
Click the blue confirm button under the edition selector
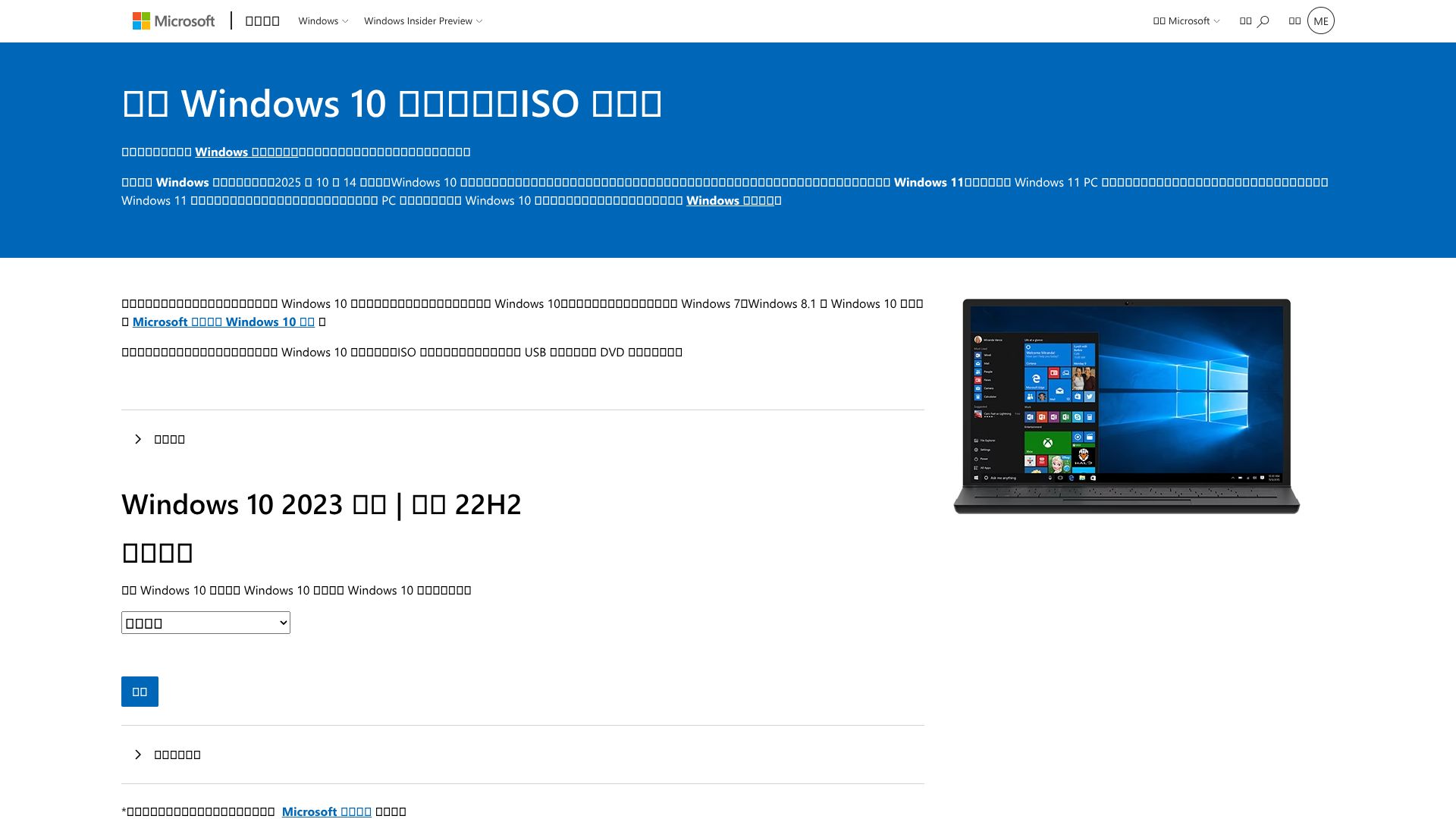pos(140,692)
